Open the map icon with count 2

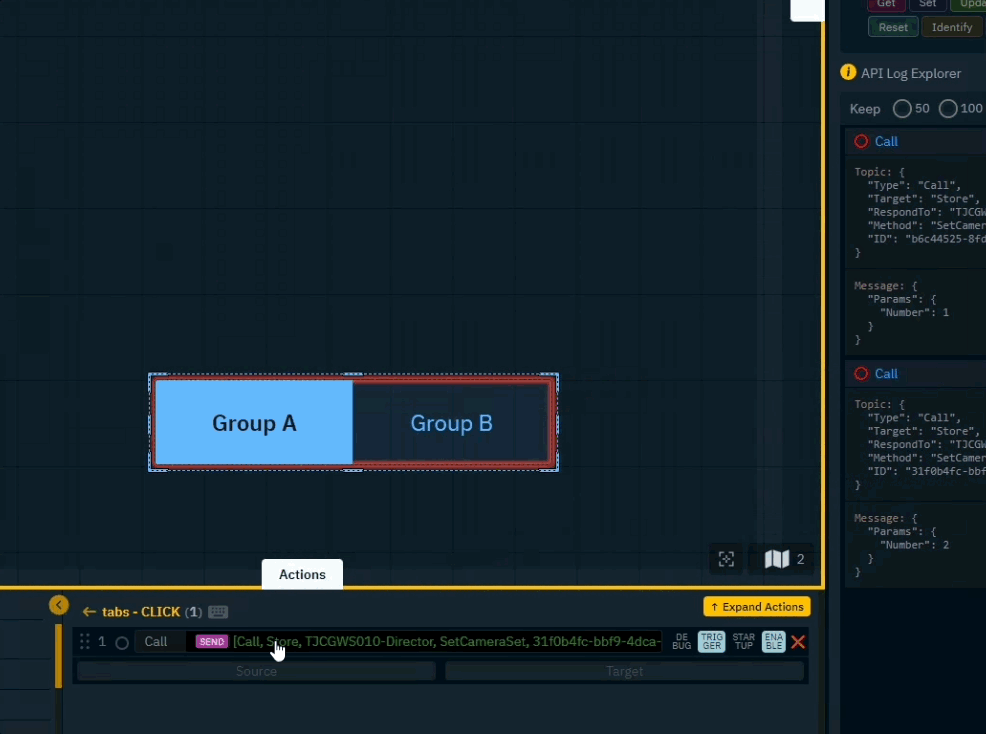point(778,559)
